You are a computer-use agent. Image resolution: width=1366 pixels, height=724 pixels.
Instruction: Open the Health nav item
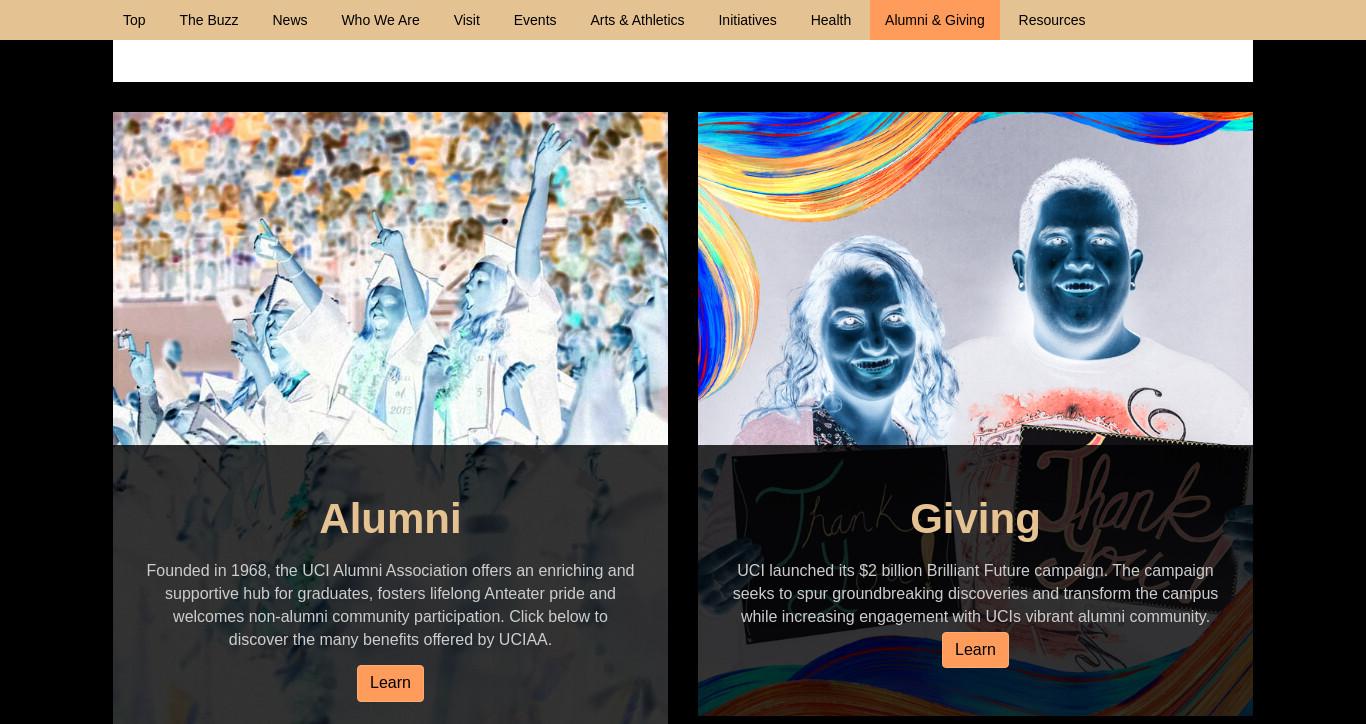(831, 20)
